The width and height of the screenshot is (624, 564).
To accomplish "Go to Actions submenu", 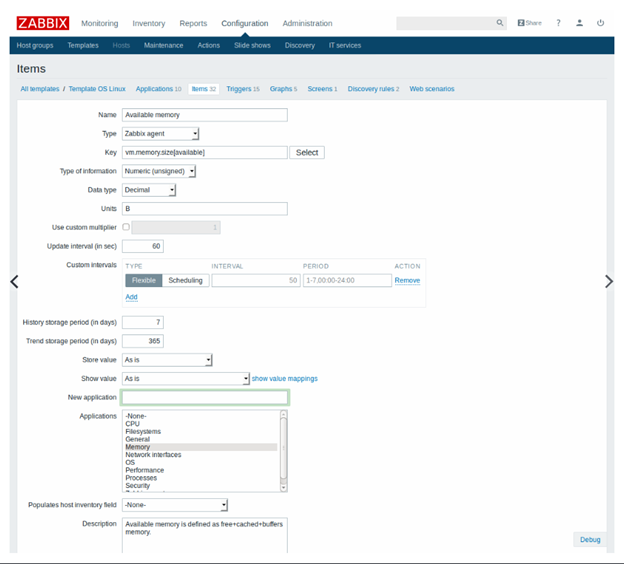I will 209,45.
